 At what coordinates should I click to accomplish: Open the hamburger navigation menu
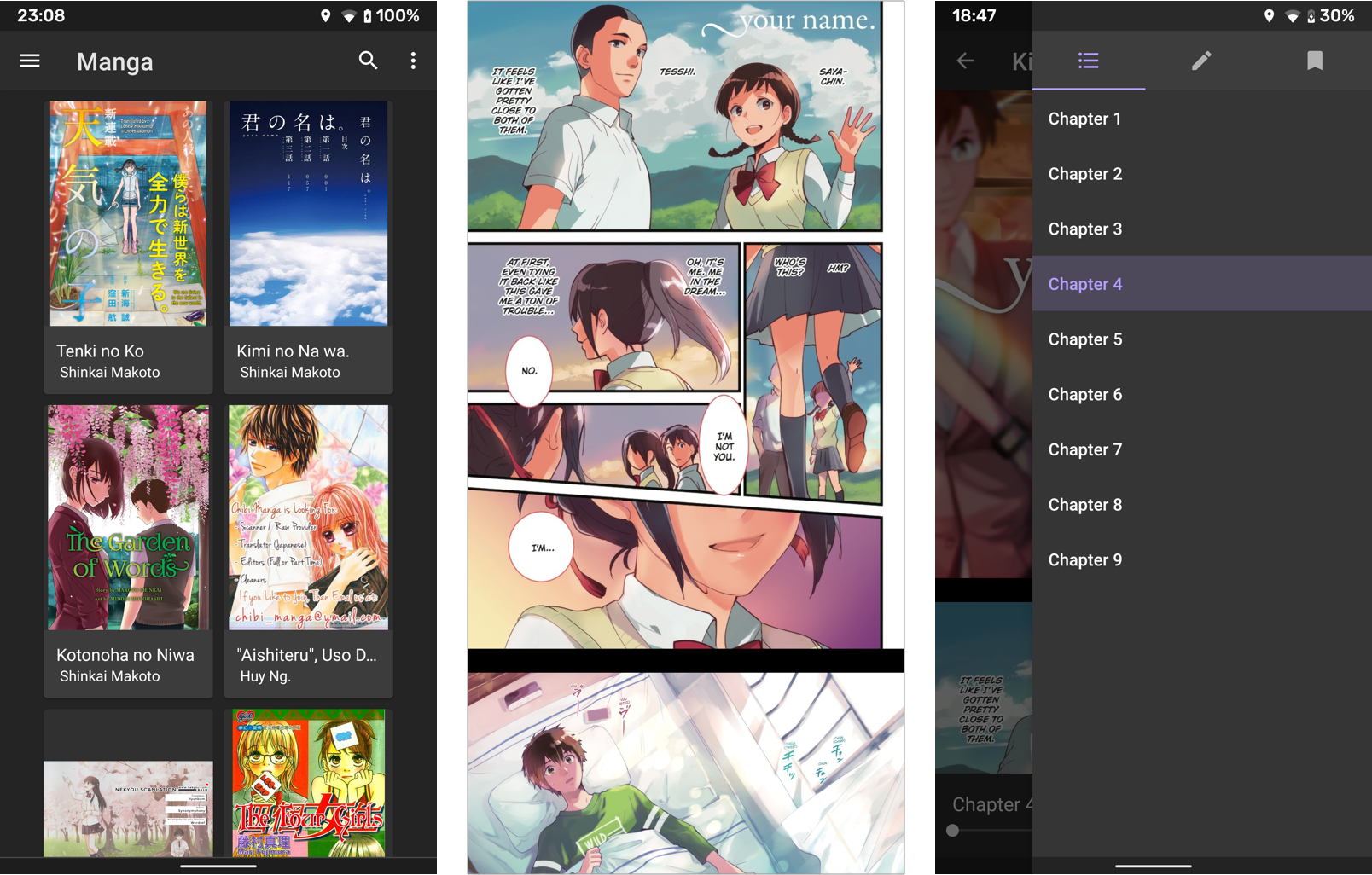[30, 61]
